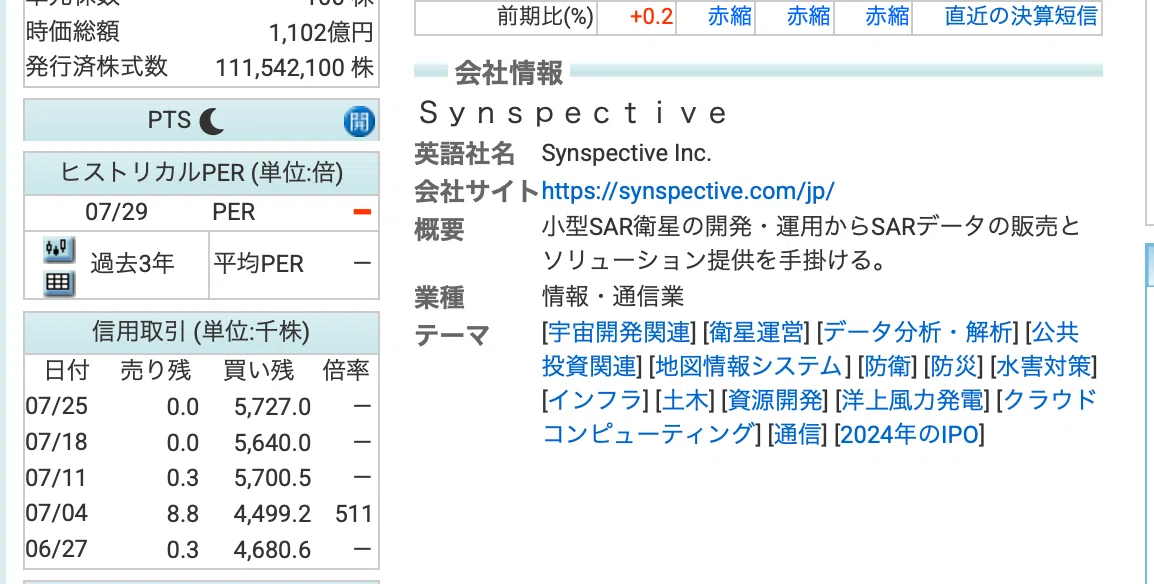
Task: Click the 倍率 column header
Action: (x=346, y=370)
